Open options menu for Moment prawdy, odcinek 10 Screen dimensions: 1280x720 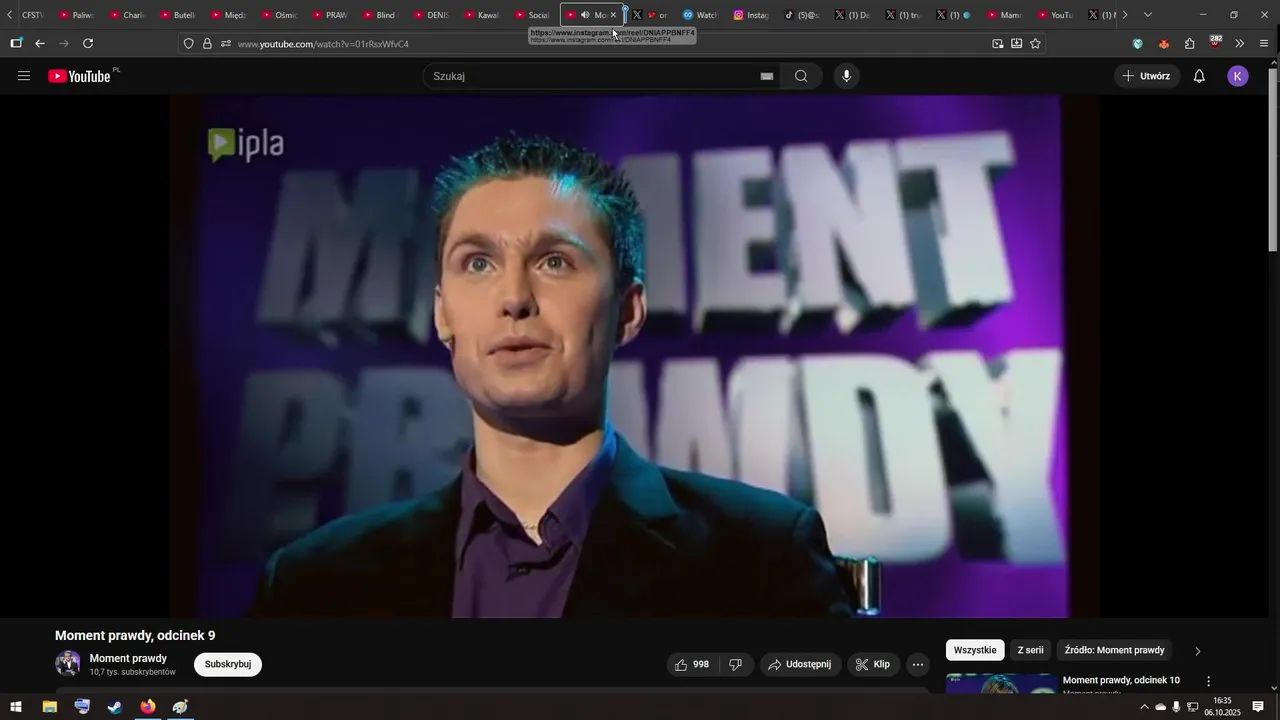pos(1208,681)
